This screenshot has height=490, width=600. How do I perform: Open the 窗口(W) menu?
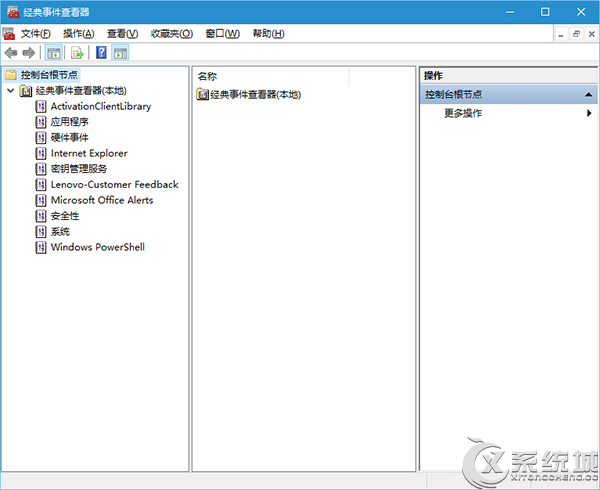click(x=222, y=34)
